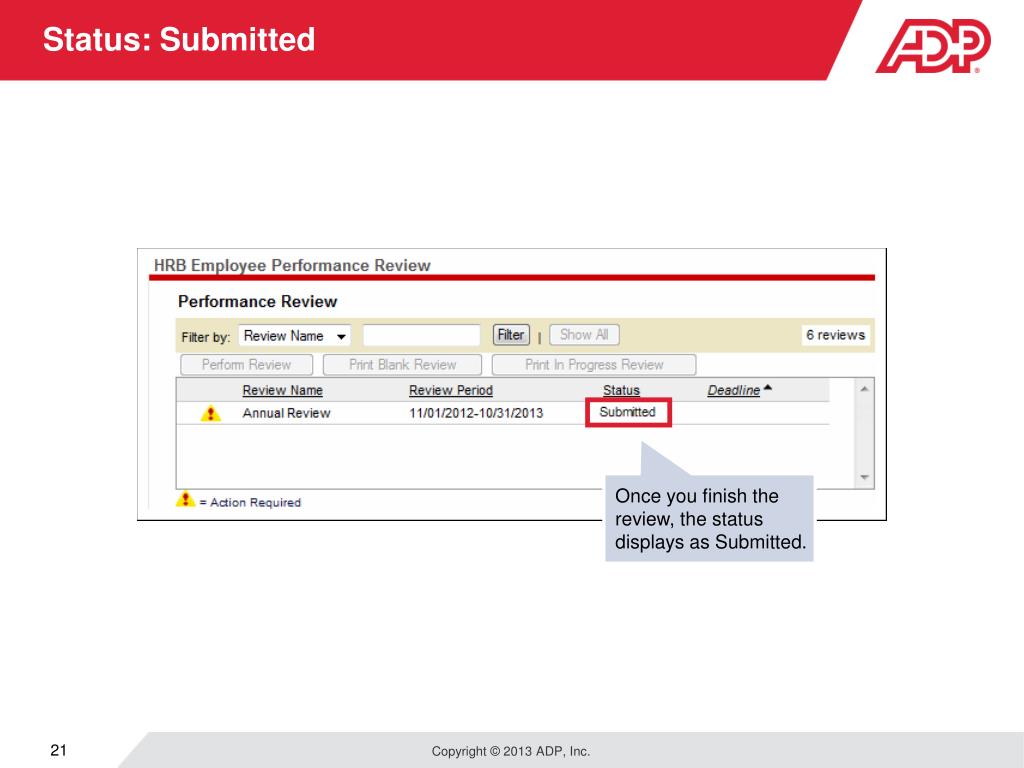Click the HRB Employee Performance Review title
1024x768 pixels.
292,266
